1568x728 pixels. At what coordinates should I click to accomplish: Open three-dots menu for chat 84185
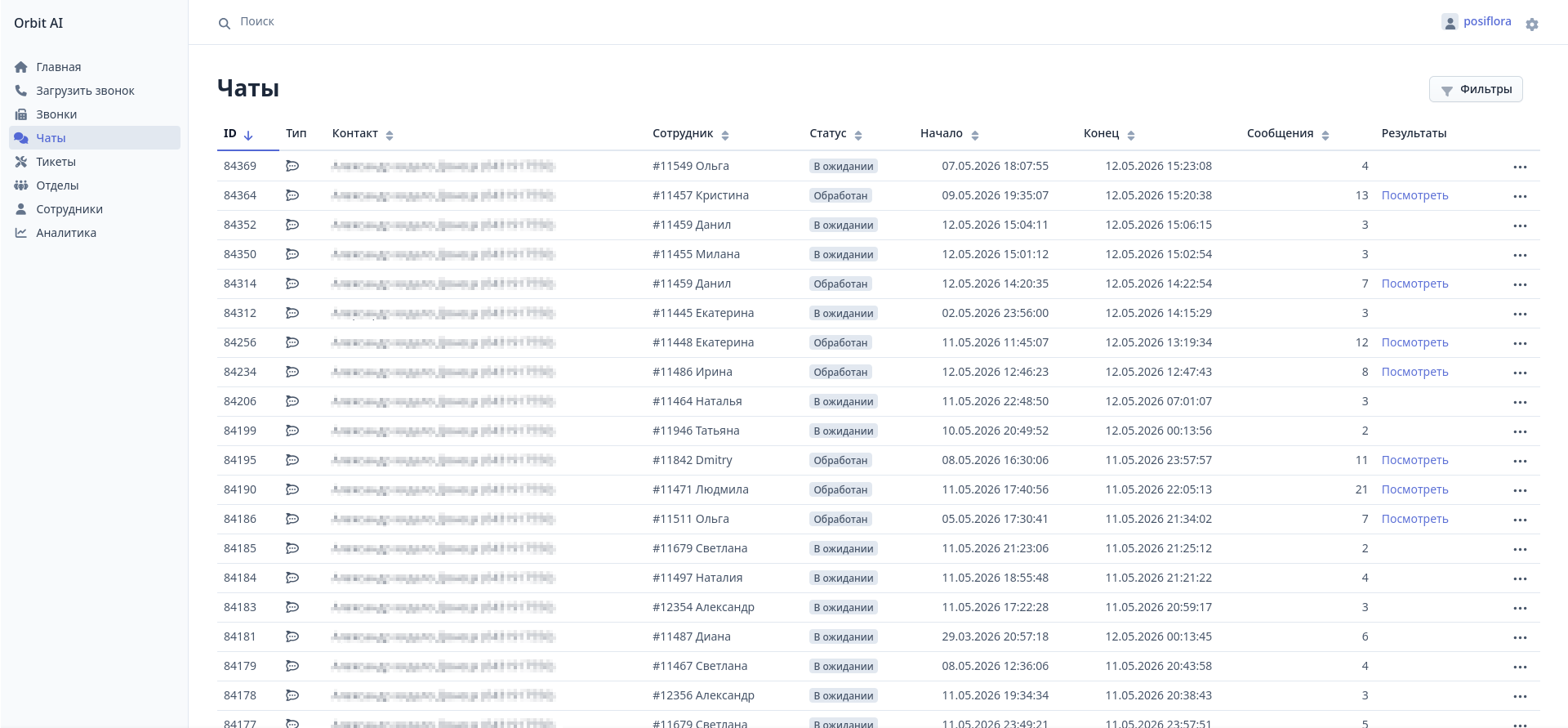click(1520, 549)
